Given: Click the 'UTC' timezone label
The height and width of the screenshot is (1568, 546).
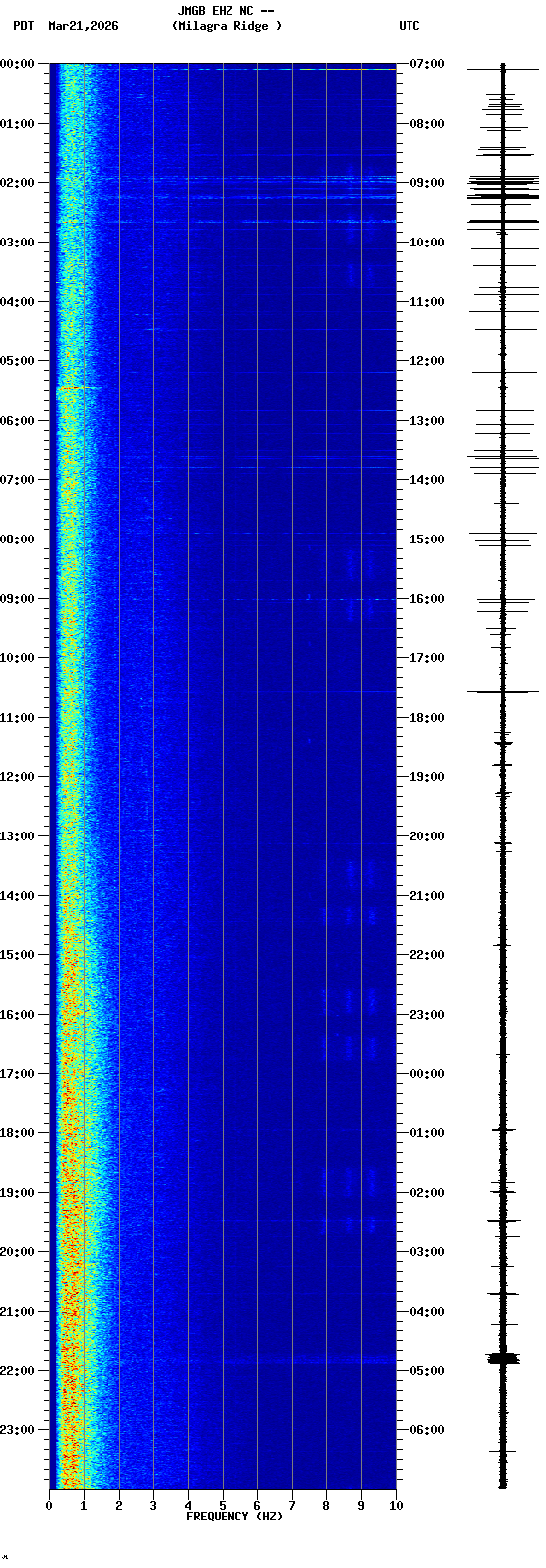Looking at the screenshot, I should coord(409,26).
